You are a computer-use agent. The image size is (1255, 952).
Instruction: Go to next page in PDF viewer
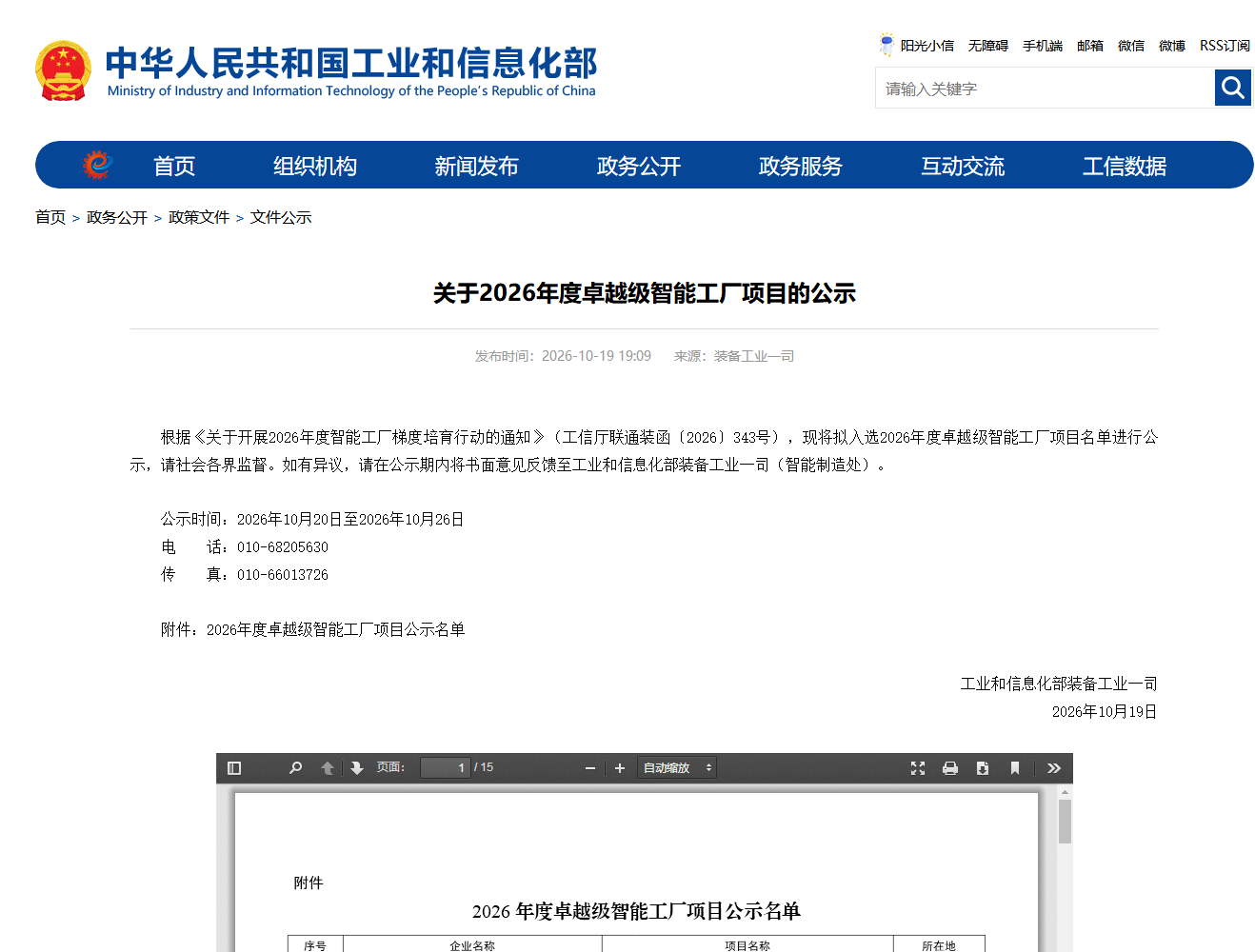[357, 768]
